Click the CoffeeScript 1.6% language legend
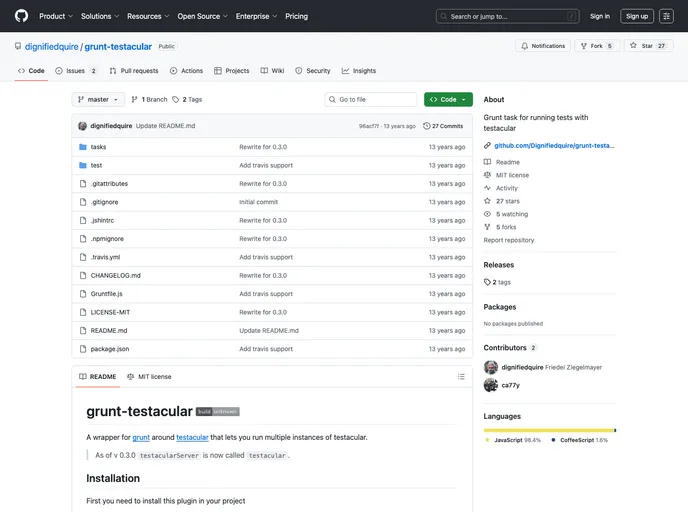The height and width of the screenshot is (512, 688). 580,440
